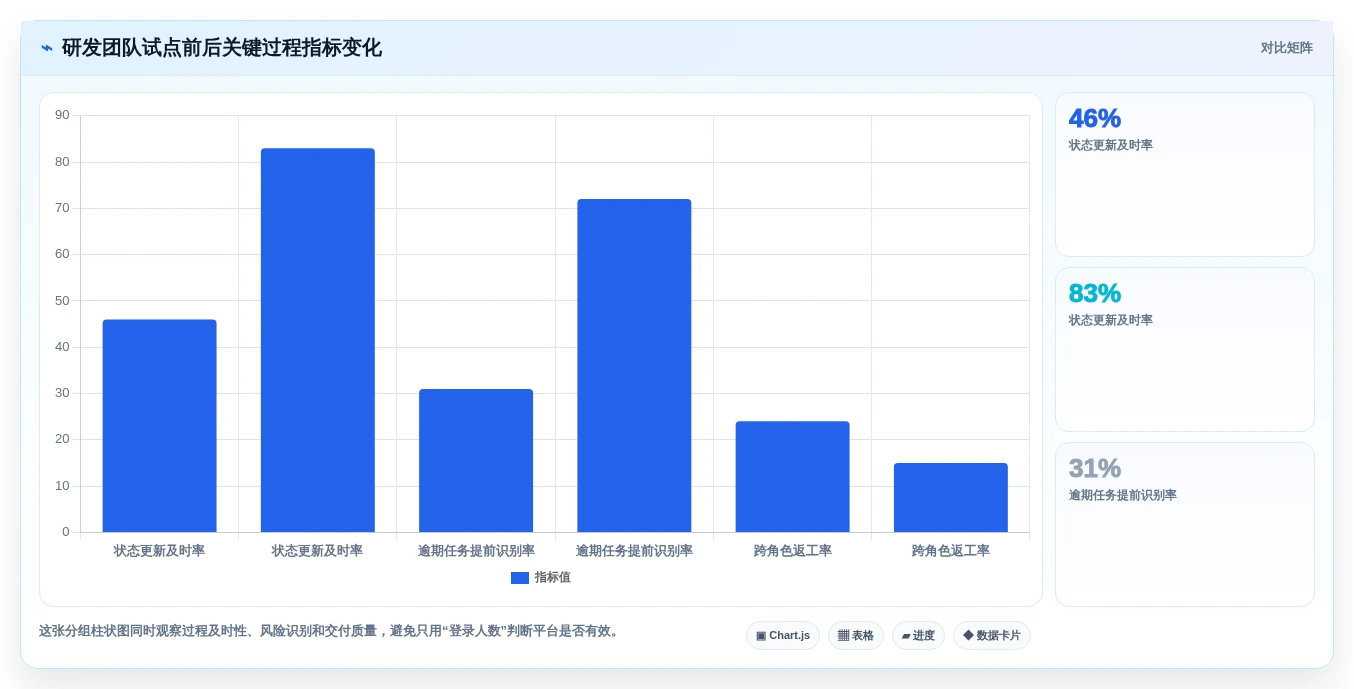The width and height of the screenshot is (1354, 689).
Task: Click the 数据卡片 pill tag
Action: click(992, 636)
